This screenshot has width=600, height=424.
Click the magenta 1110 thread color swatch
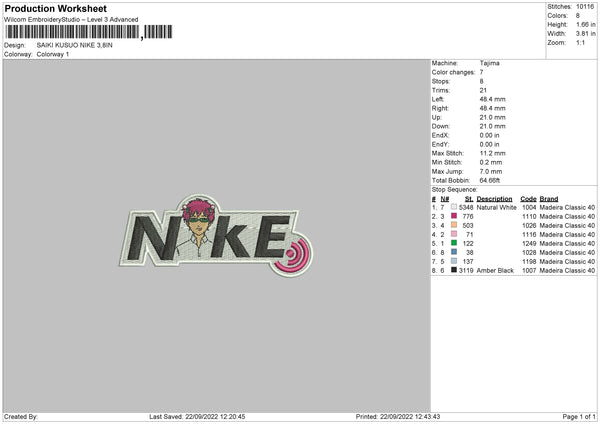[454, 216]
